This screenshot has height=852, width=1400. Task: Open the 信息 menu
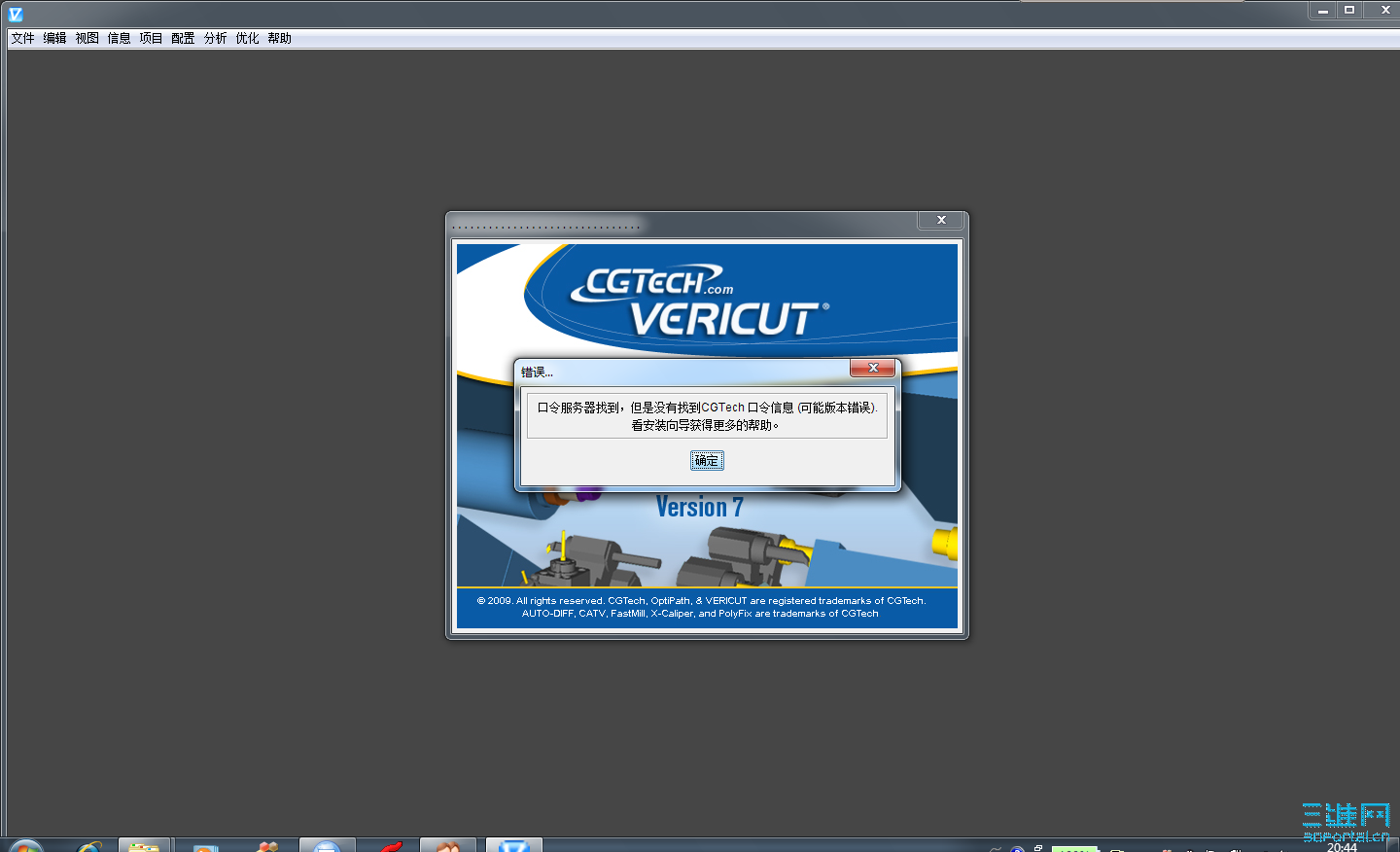[120, 39]
